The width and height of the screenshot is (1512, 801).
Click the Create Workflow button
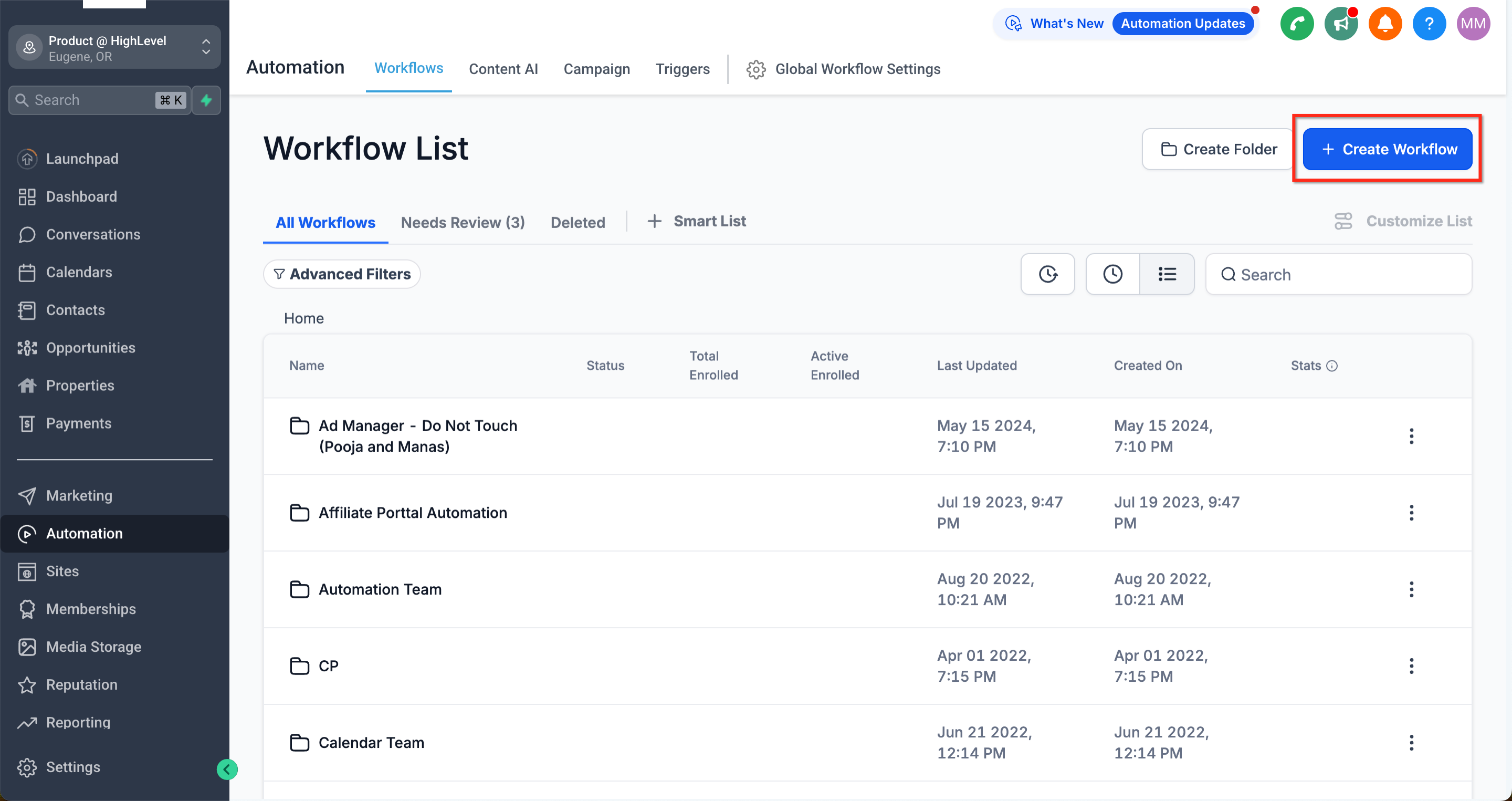click(1388, 149)
